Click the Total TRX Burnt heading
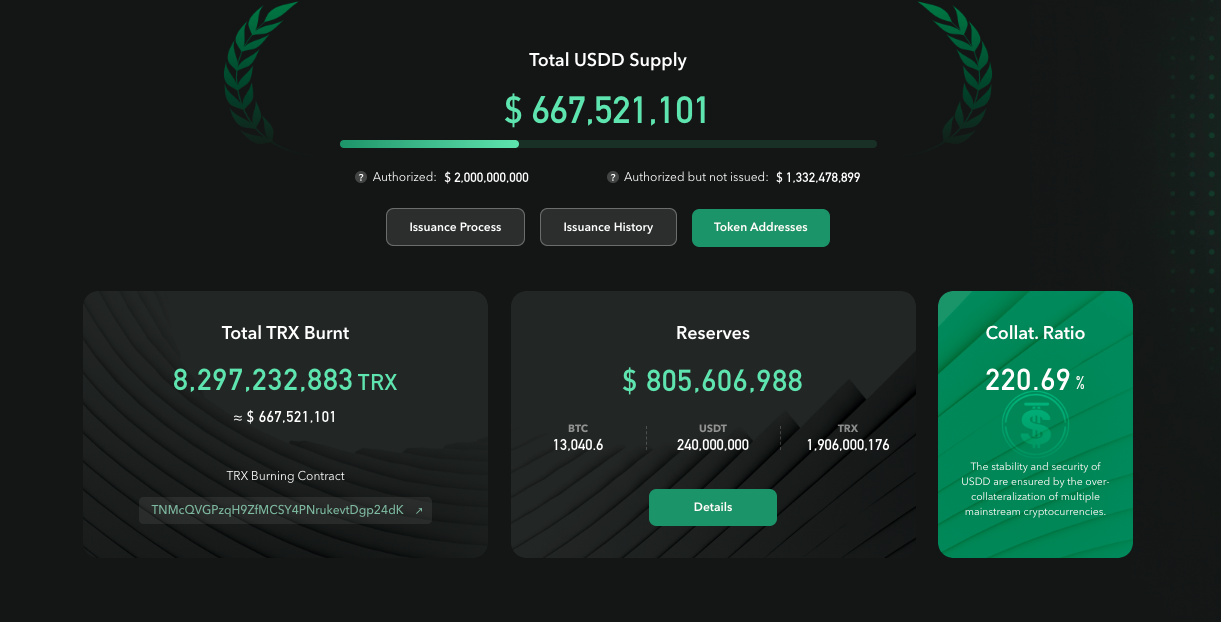The image size is (1221, 622). [285, 333]
